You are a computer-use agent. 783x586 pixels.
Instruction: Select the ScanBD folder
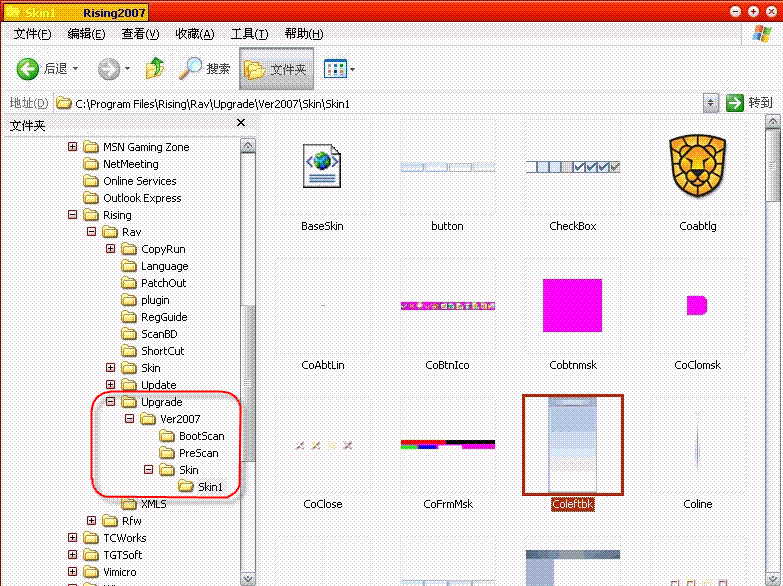pos(149,334)
